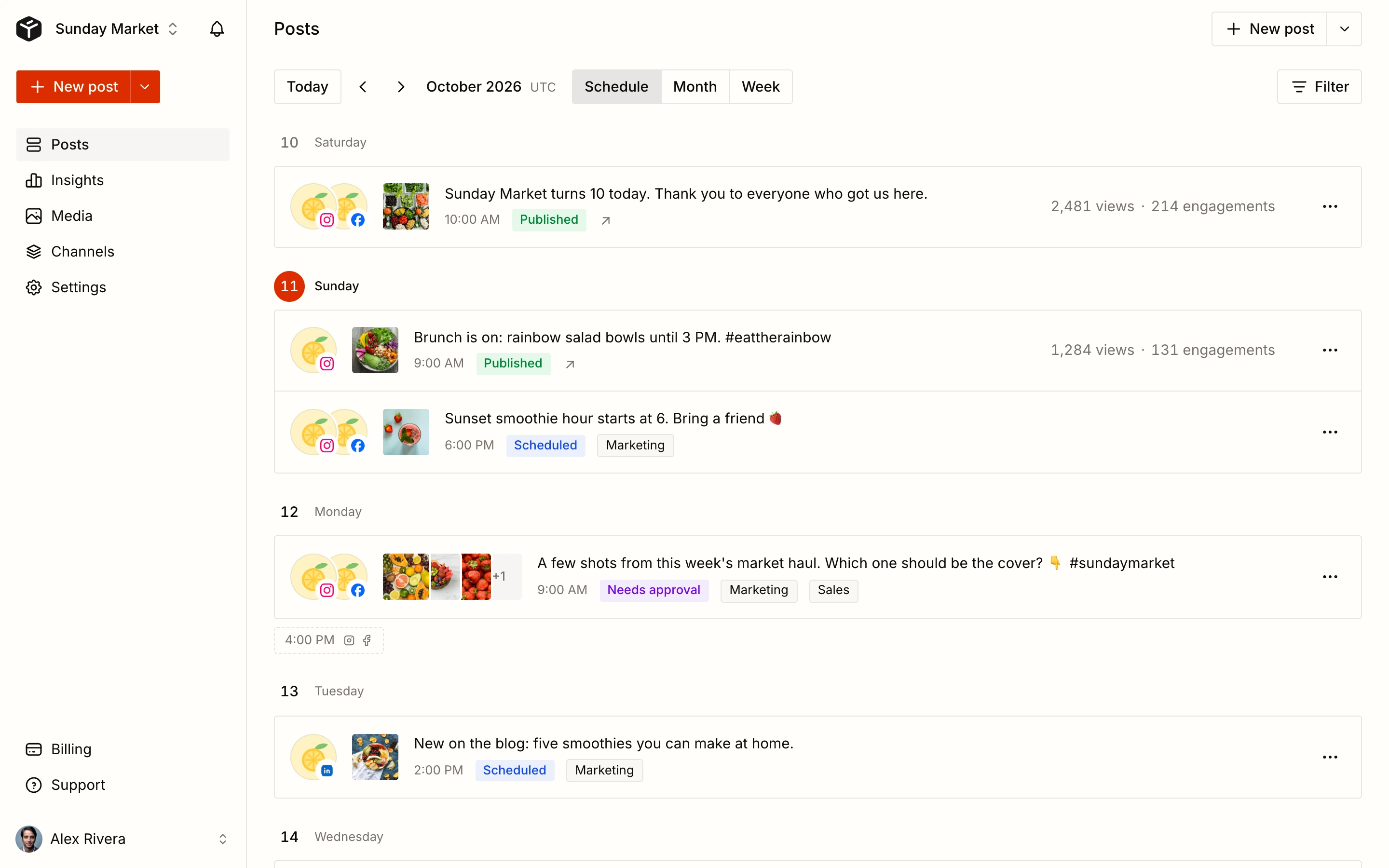Screen dimensions: 1389x868
Task: Open Insights from the sidebar
Action: click(x=123, y=180)
